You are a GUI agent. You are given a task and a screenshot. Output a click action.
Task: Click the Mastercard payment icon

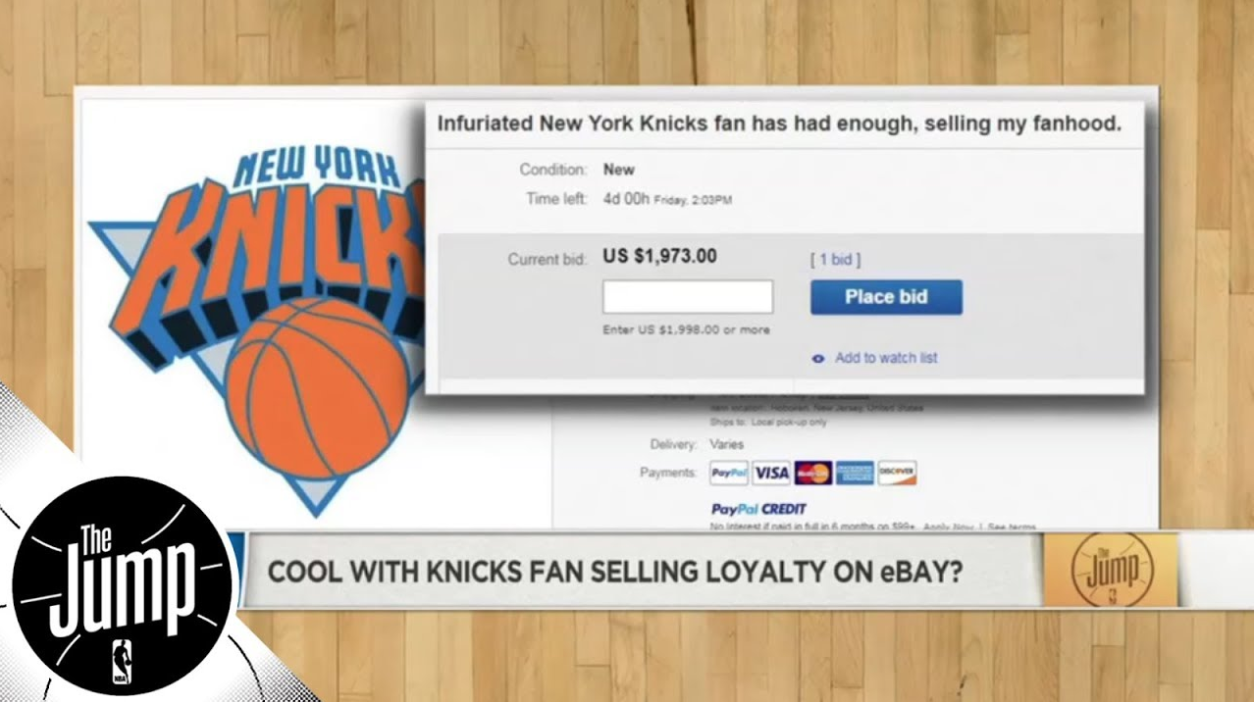tap(813, 473)
